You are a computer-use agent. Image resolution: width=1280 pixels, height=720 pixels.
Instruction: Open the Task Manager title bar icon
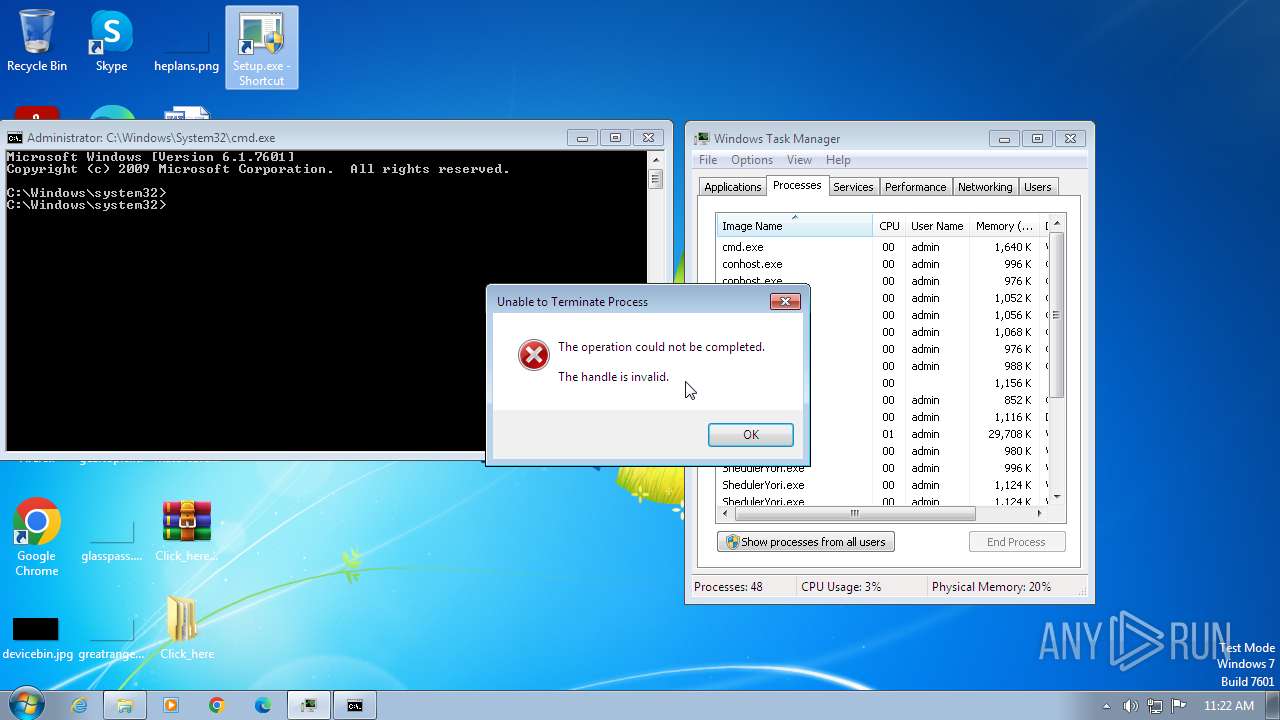(x=702, y=139)
